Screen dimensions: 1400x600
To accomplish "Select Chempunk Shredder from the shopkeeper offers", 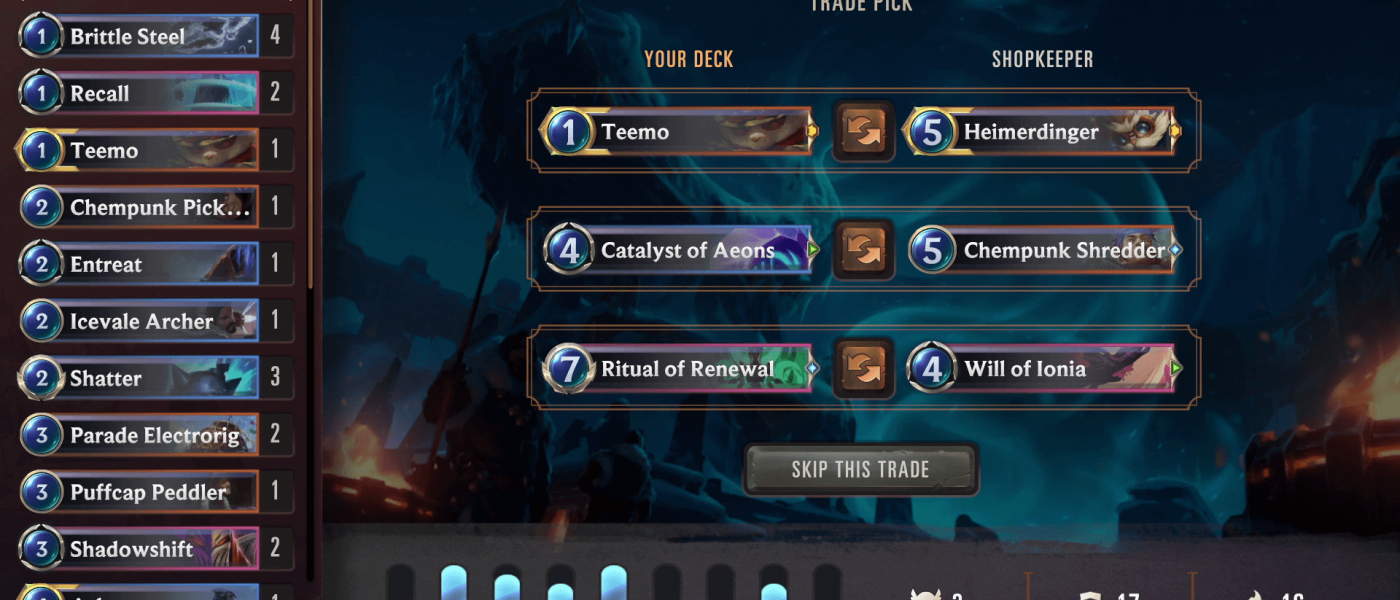I will (1040, 250).
